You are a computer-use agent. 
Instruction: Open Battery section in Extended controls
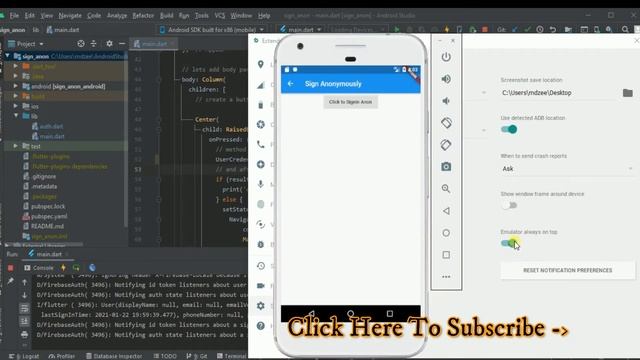pyautogui.click(x=261, y=105)
